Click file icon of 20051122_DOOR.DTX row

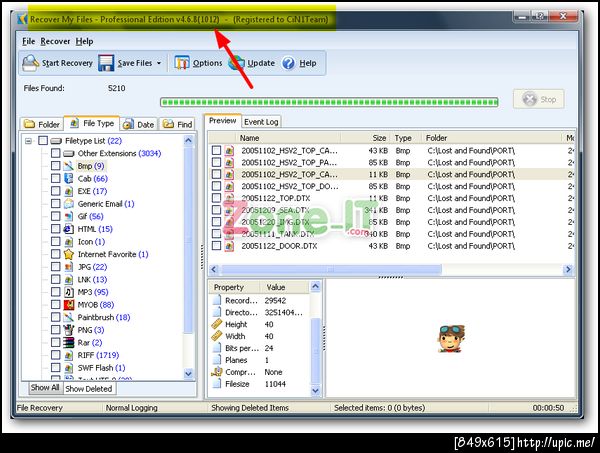tap(229, 246)
